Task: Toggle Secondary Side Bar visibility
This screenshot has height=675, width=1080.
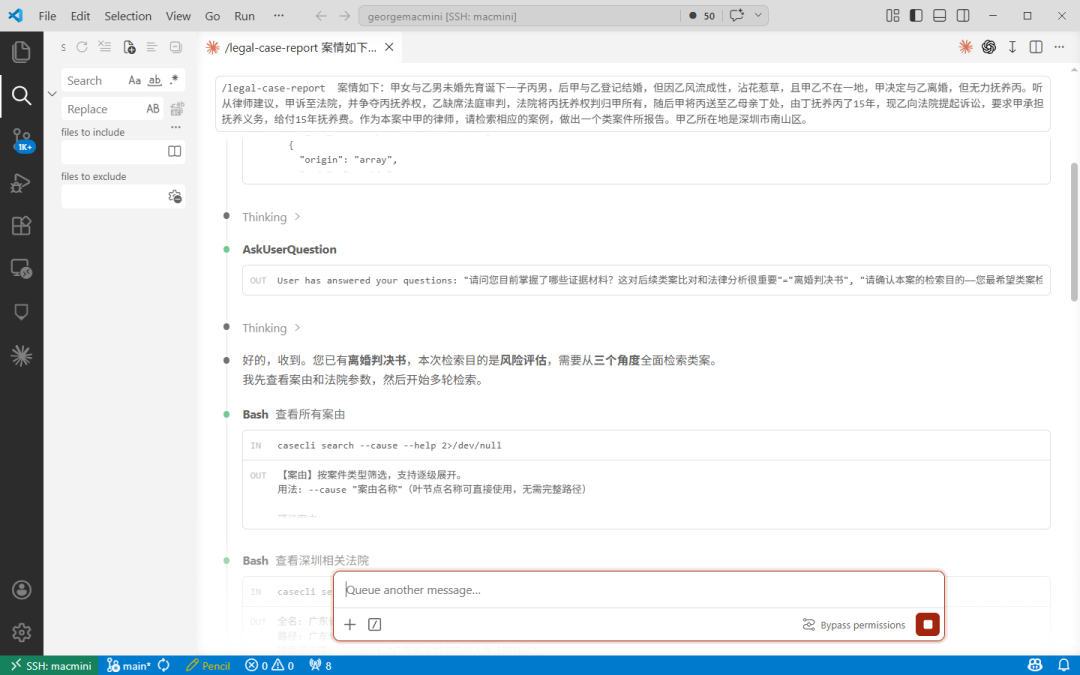Action: click(x=963, y=16)
